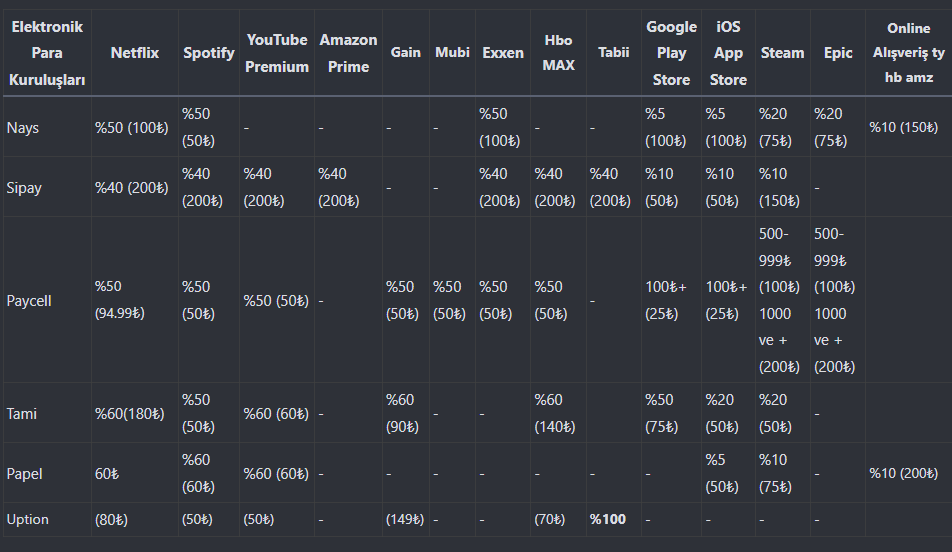Select the Hbo MAX header

click(x=559, y=52)
